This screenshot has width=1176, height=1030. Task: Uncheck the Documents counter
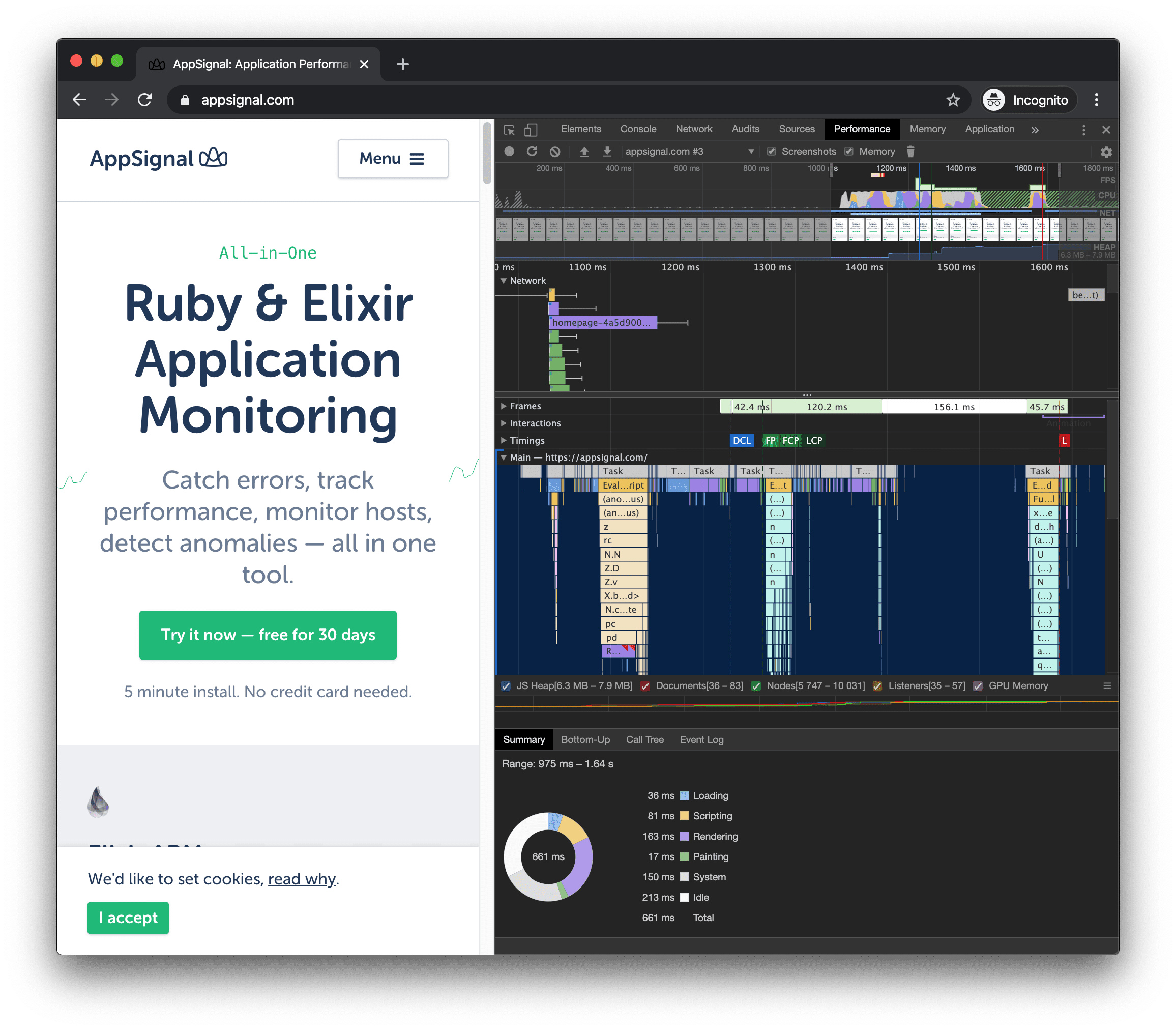[x=644, y=685]
